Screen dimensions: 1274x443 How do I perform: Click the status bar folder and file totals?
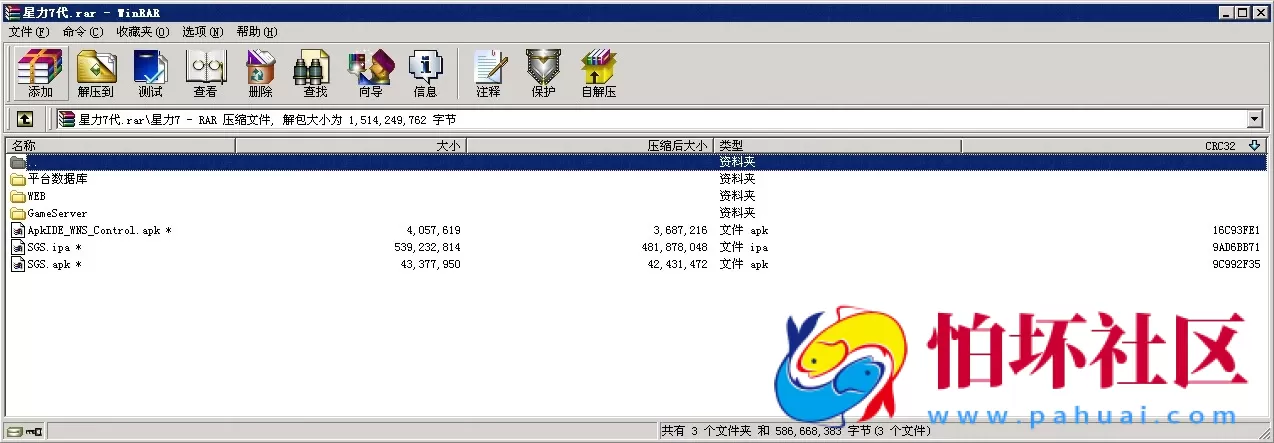pyautogui.click(x=796, y=431)
